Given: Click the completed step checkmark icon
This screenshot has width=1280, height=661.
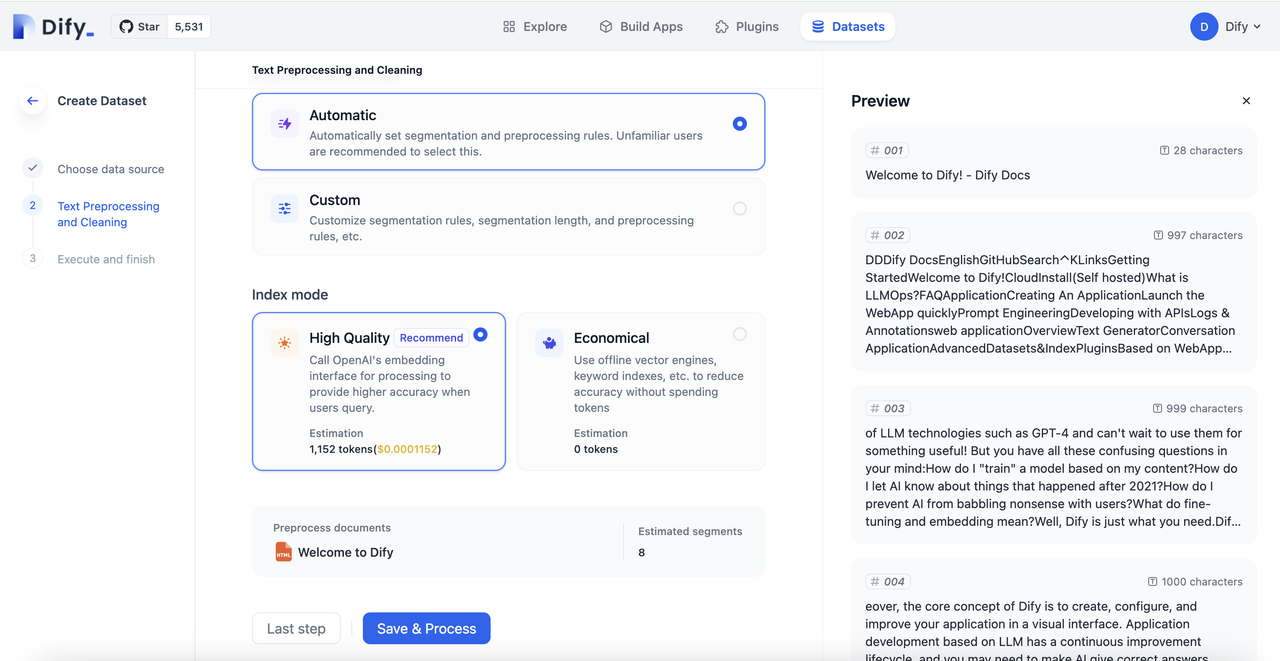Looking at the screenshot, I should click(33, 168).
